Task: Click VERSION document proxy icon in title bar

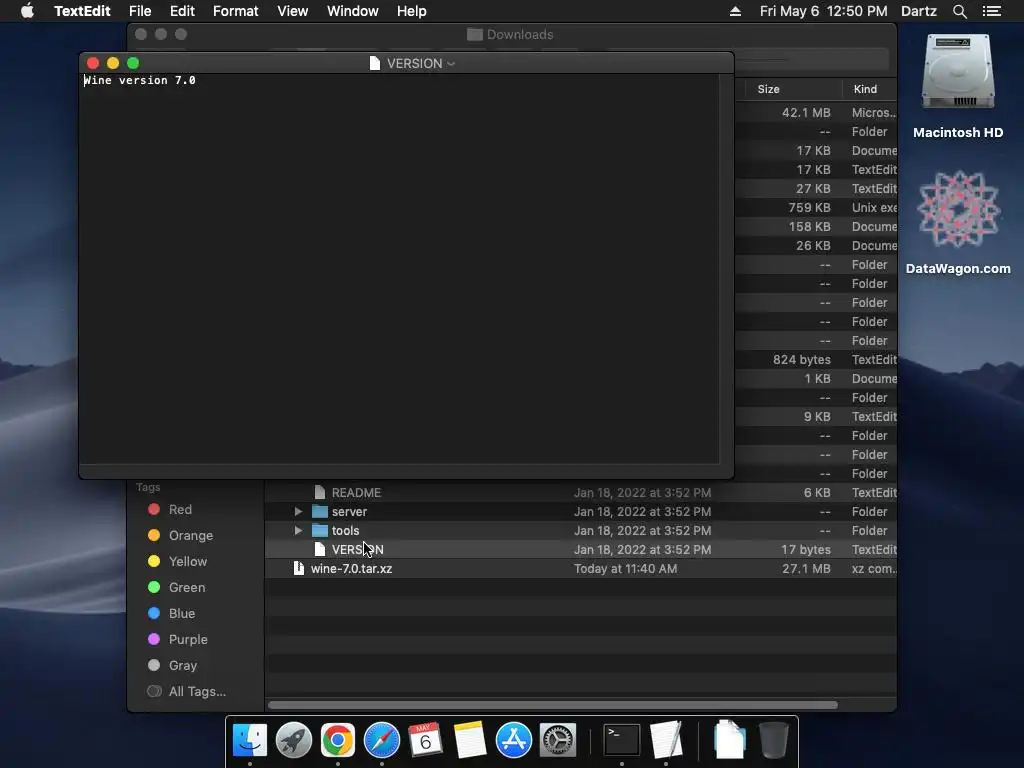Action: [374, 63]
